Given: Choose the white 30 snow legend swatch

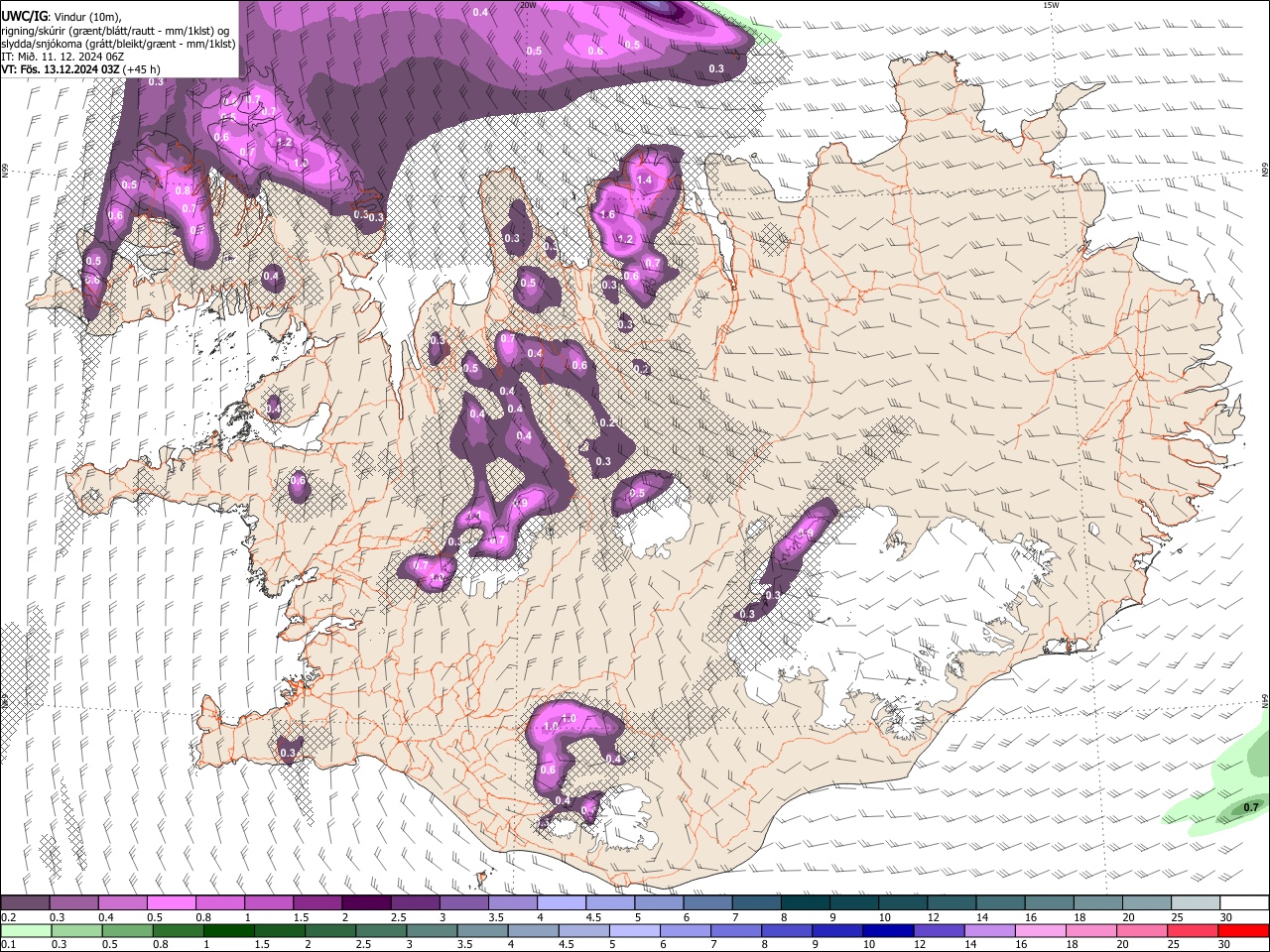Looking at the screenshot, I should click(1244, 903).
